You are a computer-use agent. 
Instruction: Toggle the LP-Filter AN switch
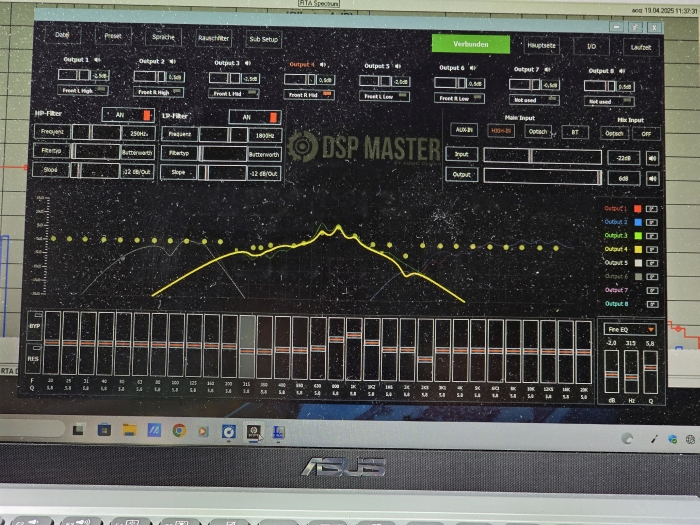pyautogui.click(x=254, y=116)
